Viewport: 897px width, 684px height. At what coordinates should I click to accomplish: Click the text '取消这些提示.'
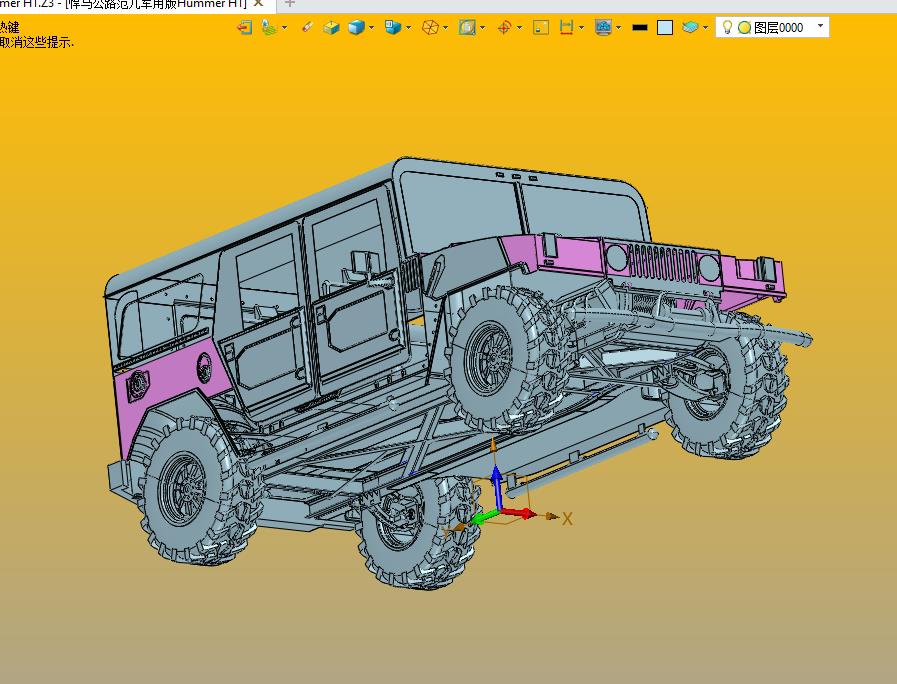[37, 43]
